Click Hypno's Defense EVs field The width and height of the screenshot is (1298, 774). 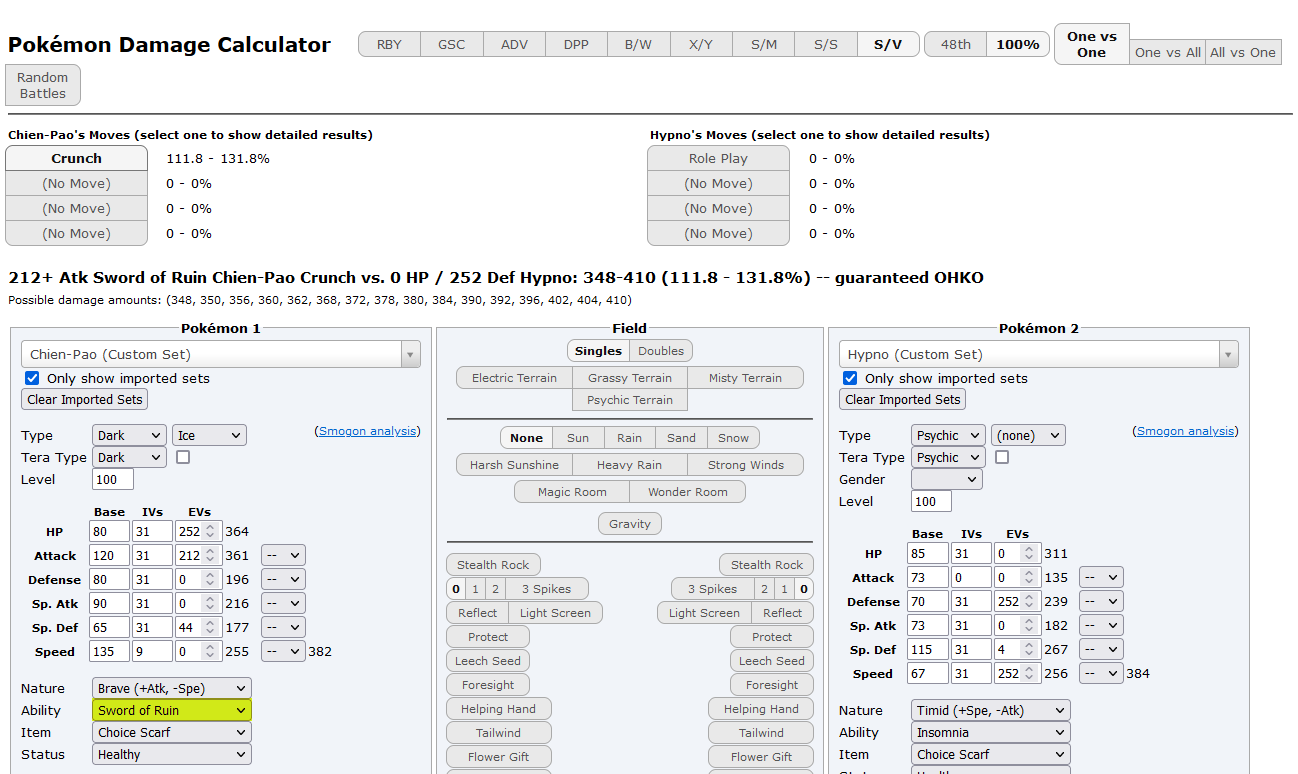tap(1015, 602)
